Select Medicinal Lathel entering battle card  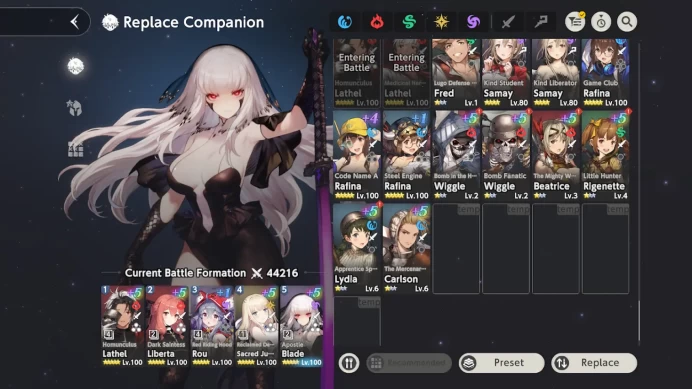406,73
